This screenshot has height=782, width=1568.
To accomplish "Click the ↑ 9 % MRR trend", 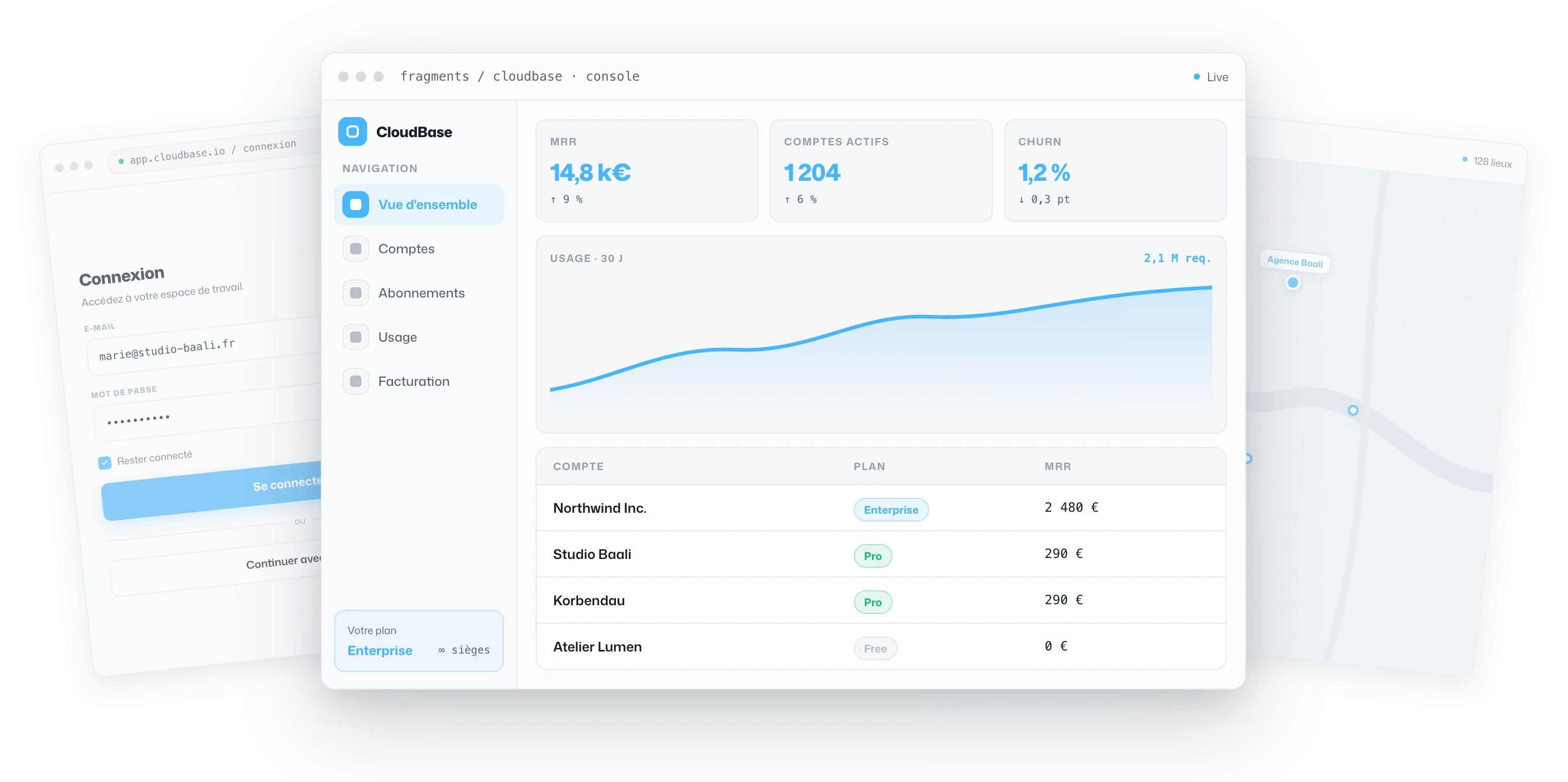I will (x=566, y=199).
